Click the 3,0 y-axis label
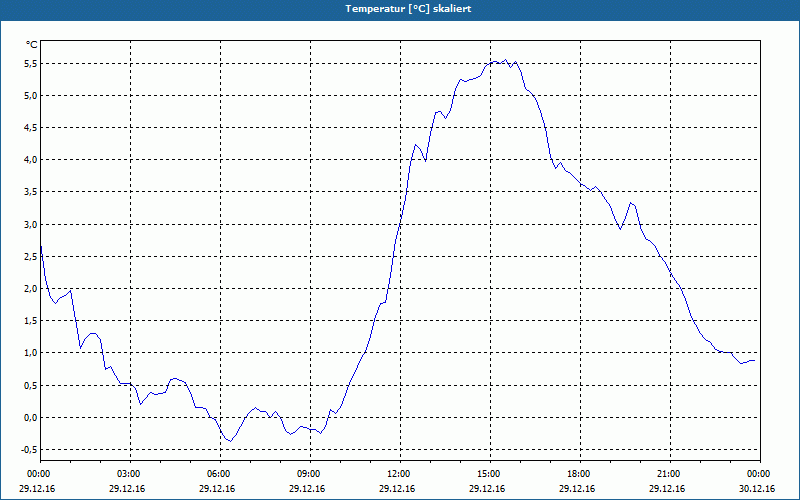 31,224
